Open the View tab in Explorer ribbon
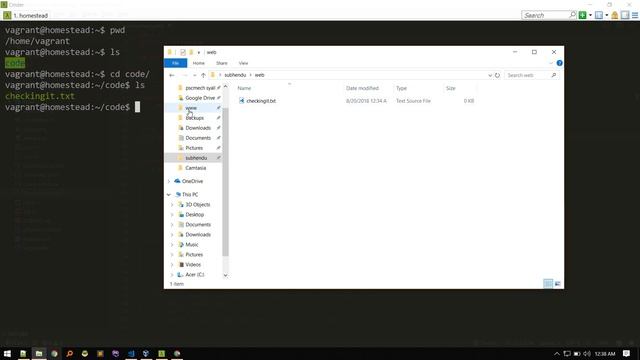The width and height of the screenshot is (640, 360). (243, 63)
